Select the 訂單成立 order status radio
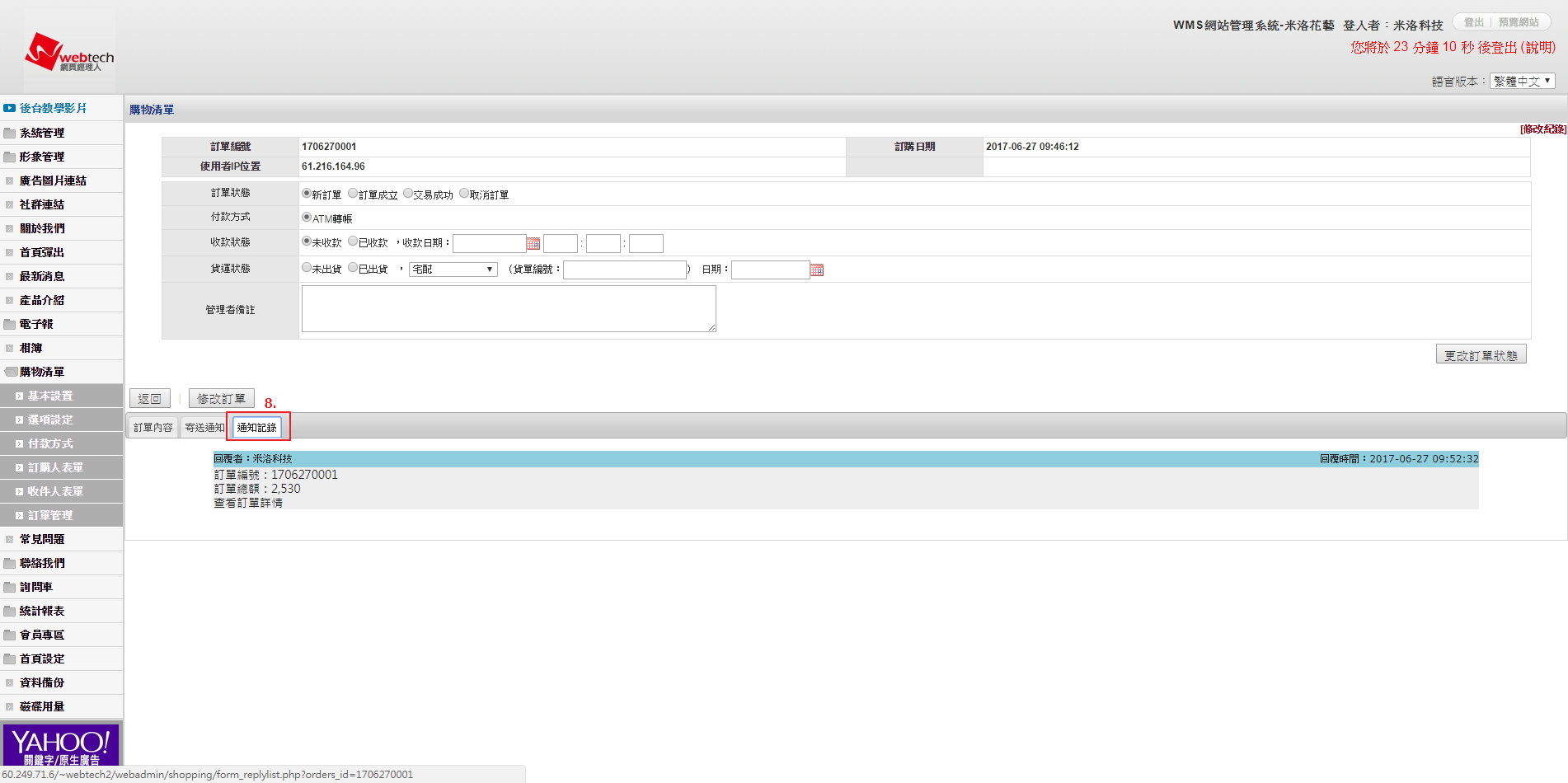 tap(353, 194)
